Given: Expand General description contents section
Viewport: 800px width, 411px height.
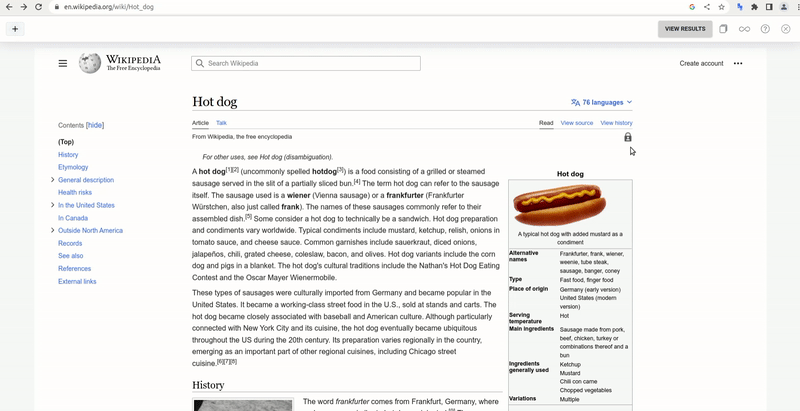Looking at the screenshot, I should click(x=53, y=179).
